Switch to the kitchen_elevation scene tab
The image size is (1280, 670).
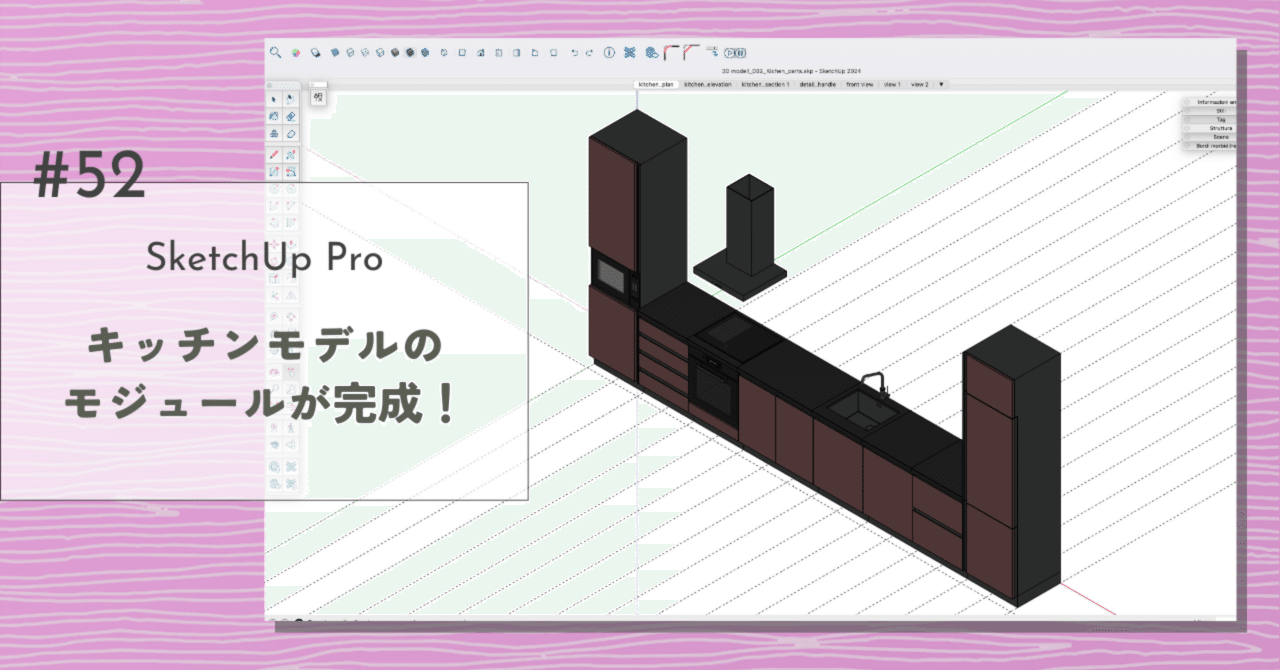[x=707, y=84]
